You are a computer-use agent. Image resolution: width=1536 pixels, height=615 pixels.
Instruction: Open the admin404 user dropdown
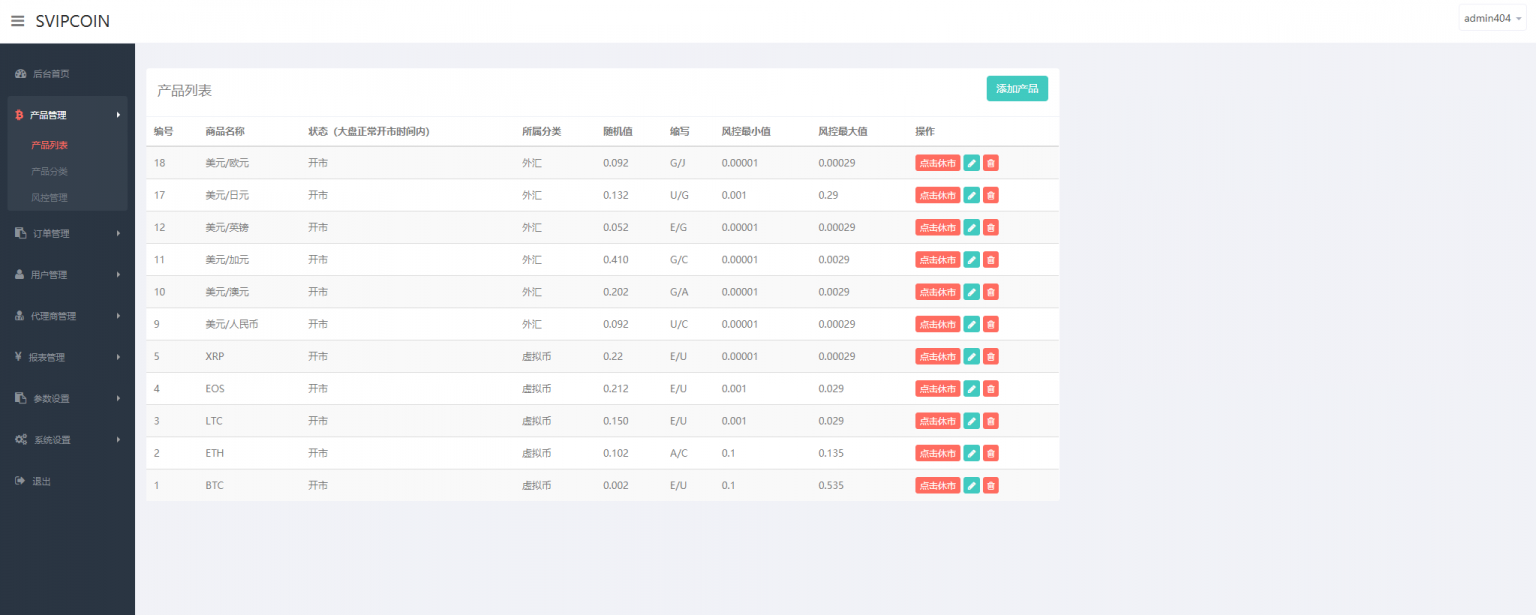pos(1492,18)
